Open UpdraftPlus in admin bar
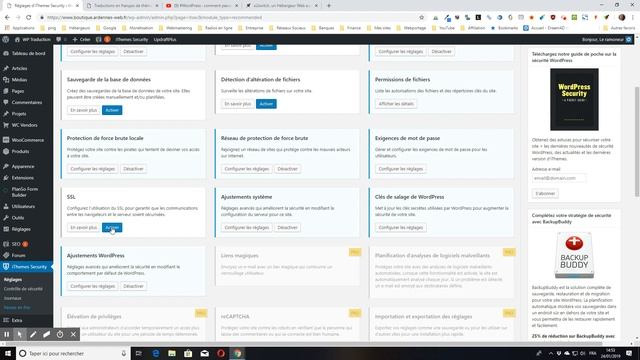640x360 pixels. tap(165, 40)
